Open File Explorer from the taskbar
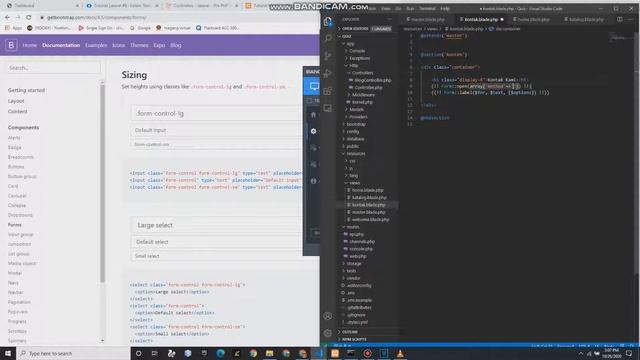This screenshot has height=360, width=640. 269,353
